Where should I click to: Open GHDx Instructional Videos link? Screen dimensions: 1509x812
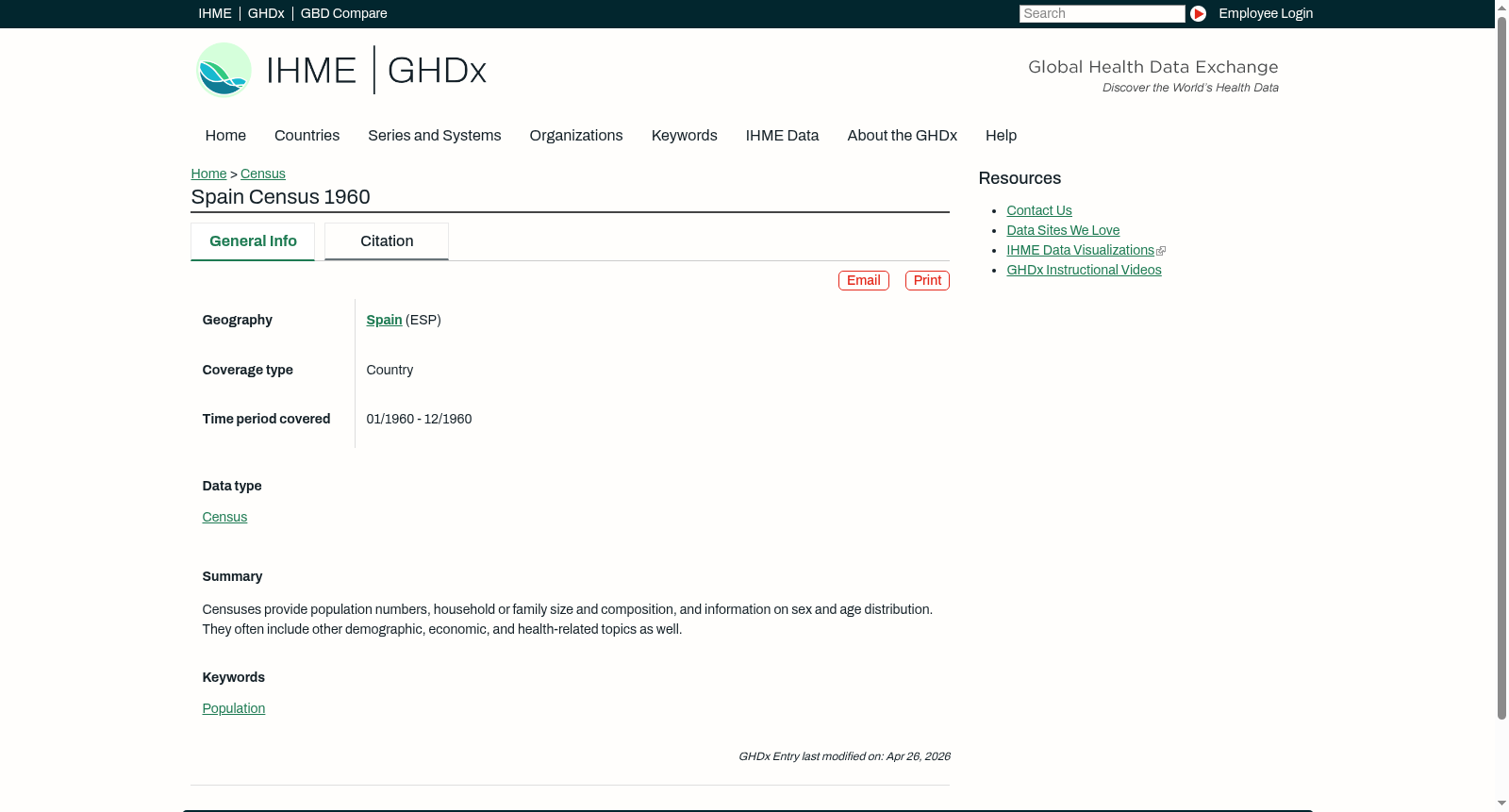click(1084, 270)
